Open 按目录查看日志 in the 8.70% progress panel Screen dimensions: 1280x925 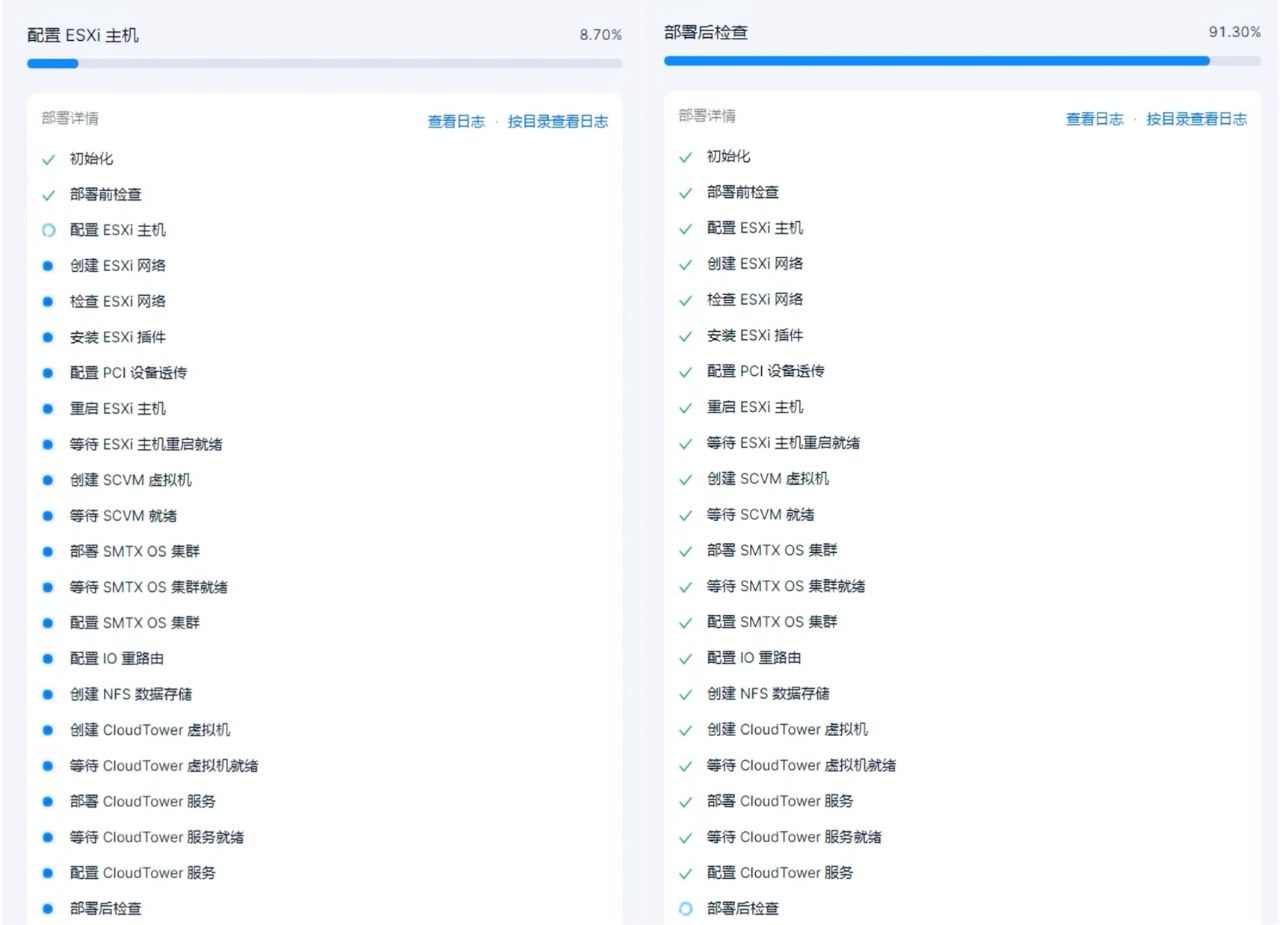pyautogui.click(x=557, y=122)
